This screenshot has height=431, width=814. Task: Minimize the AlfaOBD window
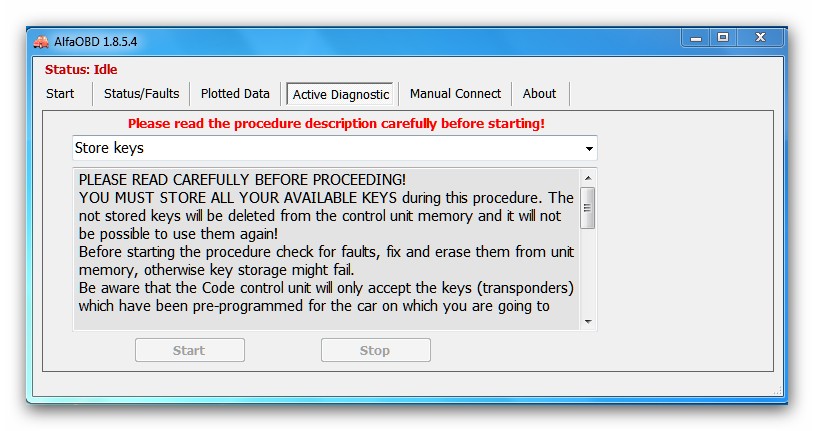click(x=696, y=38)
